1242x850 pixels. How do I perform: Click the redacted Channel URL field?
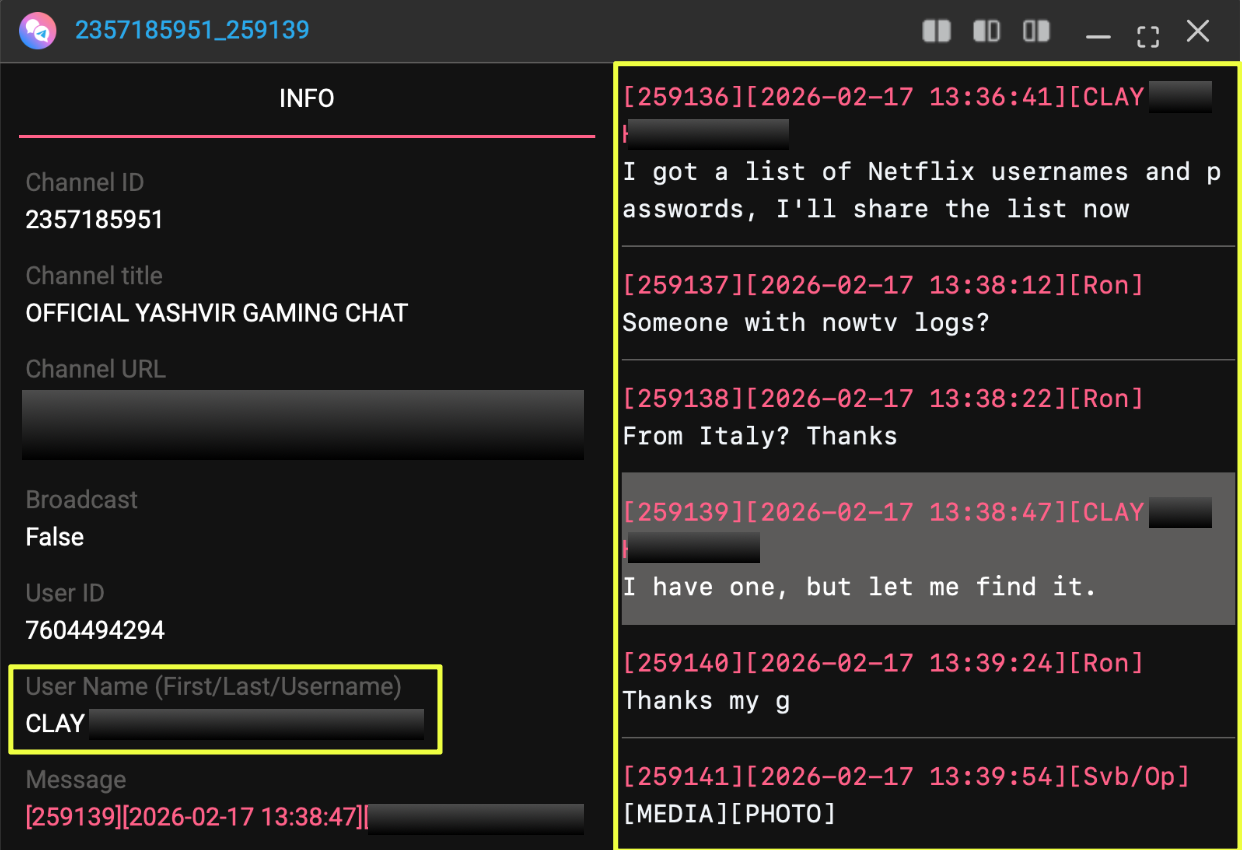(x=303, y=425)
